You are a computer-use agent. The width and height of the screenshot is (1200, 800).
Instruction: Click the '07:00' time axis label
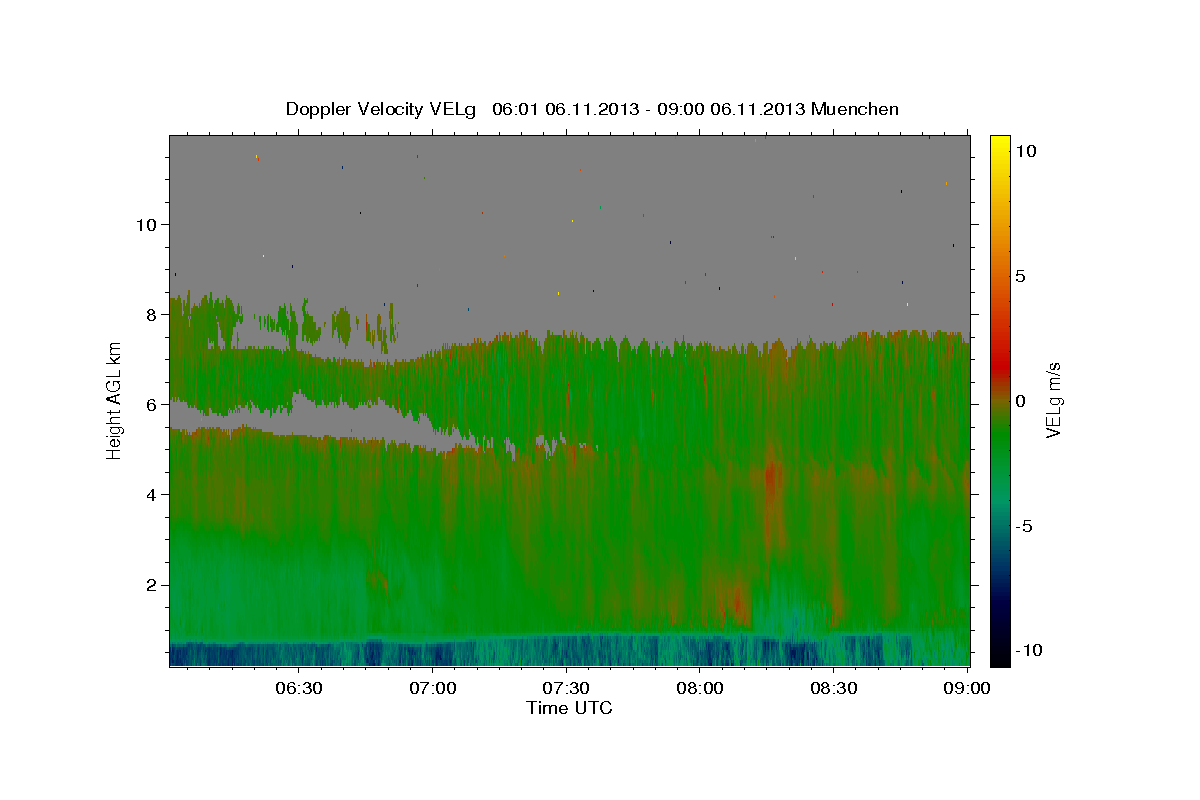pyautogui.click(x=433, y=688)
